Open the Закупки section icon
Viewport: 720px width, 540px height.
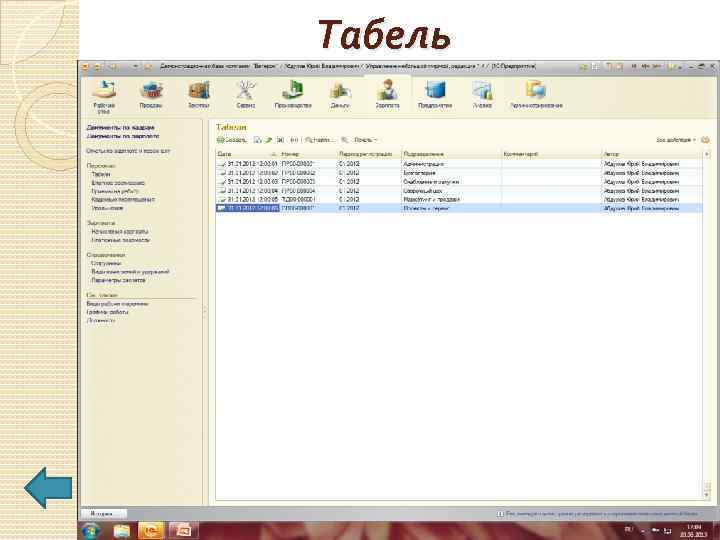pos(198,95)
